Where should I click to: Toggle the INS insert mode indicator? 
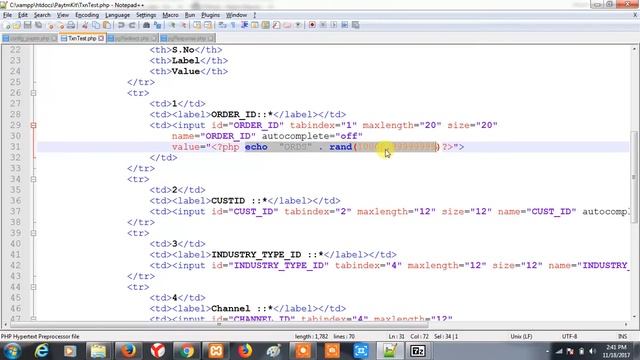coord(622,336)
